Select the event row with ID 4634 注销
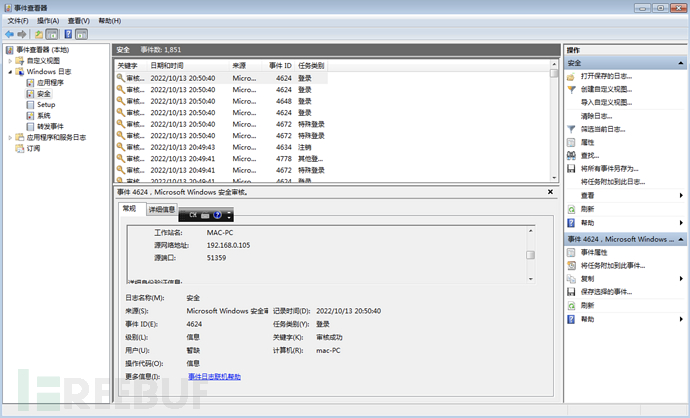This screenshot has width=690, height=418. tap(221, 147)
